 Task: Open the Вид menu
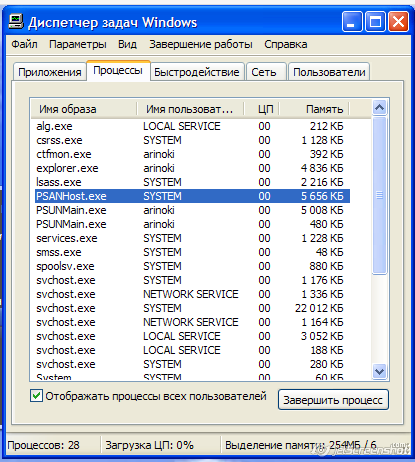(127, 44)
